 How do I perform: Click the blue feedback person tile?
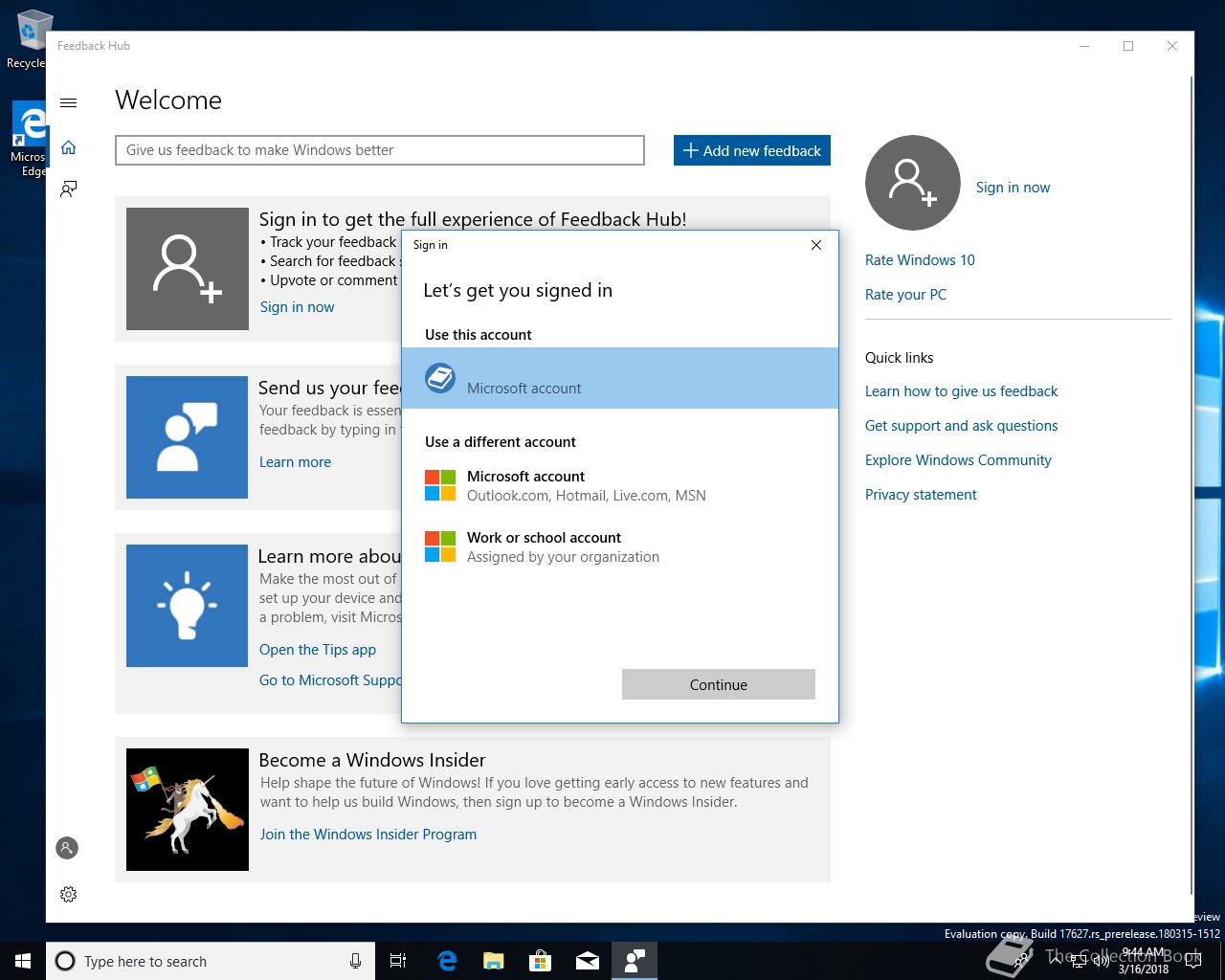[187, 437]
